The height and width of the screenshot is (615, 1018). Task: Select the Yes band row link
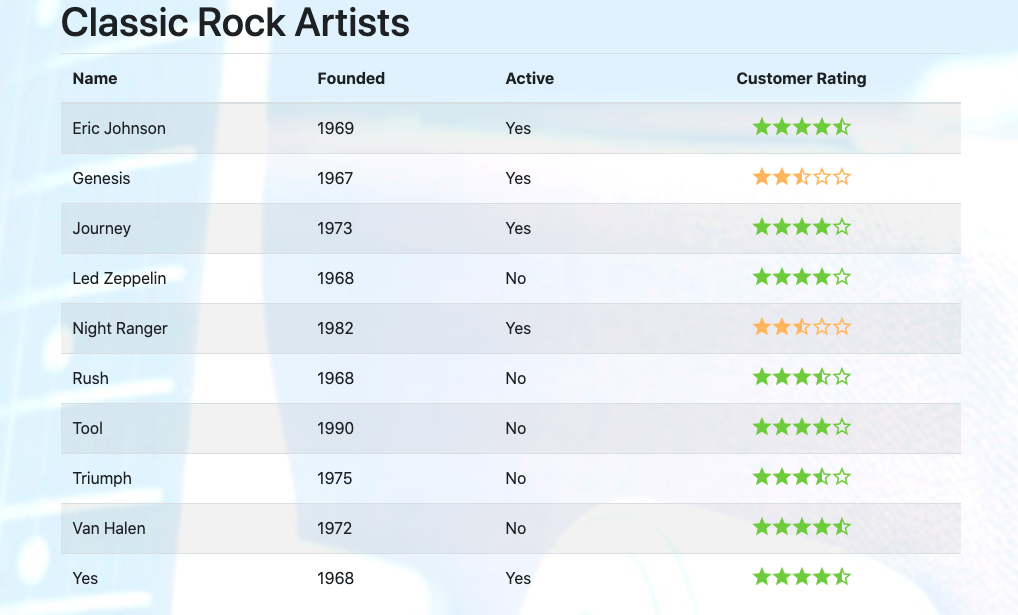[x=85, y=578]
